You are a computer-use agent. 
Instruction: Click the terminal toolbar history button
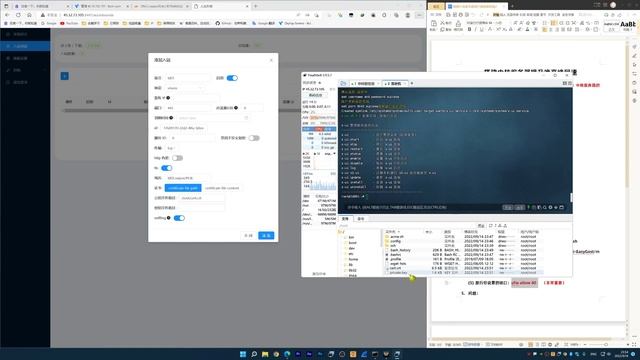tap(508, 207)
